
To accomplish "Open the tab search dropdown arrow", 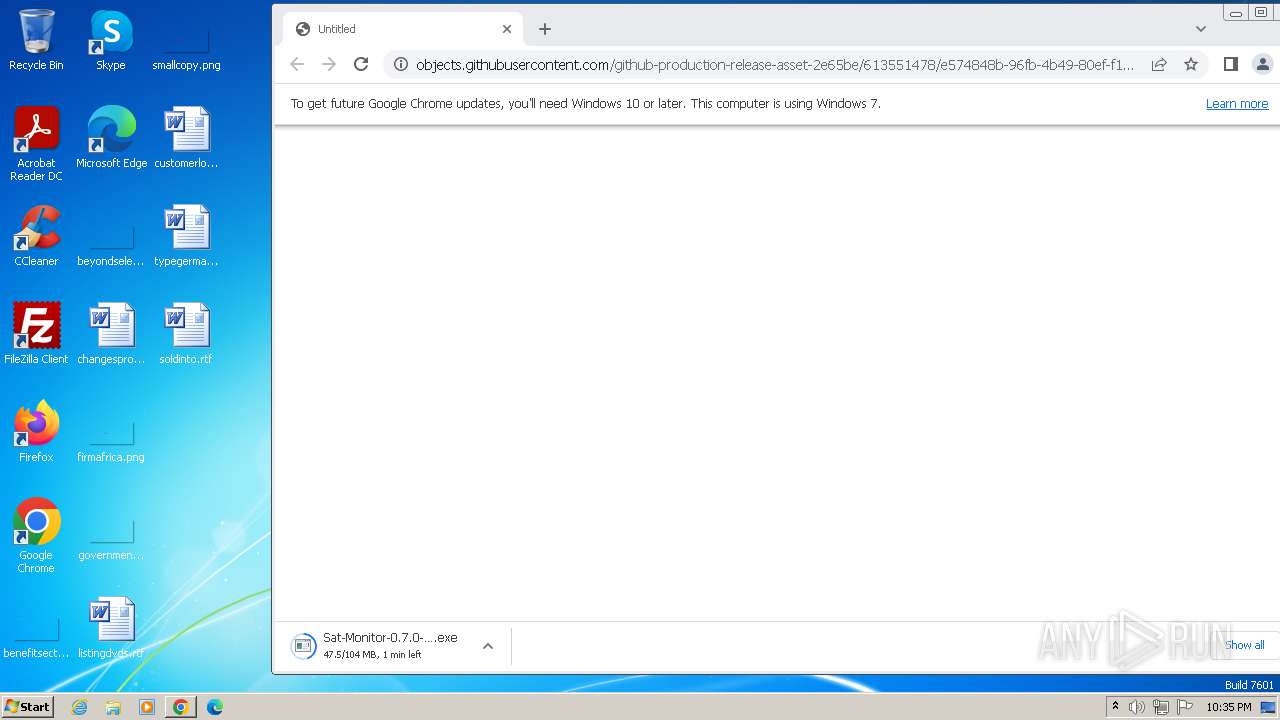I will 1201,29.
